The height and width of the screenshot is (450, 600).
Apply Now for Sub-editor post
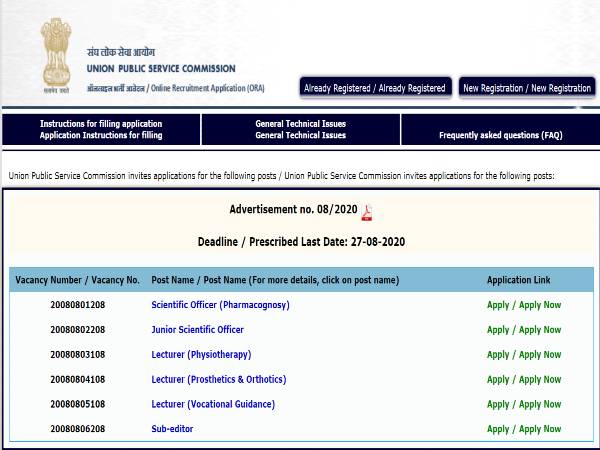(524, 429)
